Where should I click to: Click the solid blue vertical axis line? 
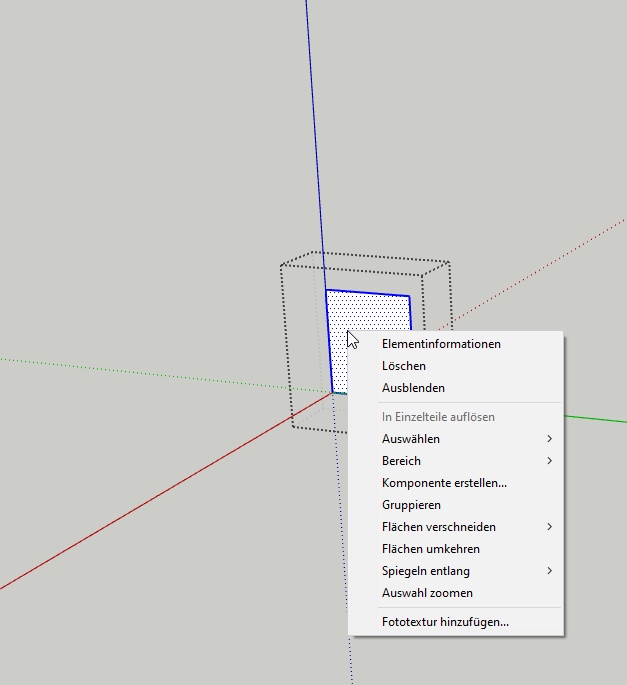[x=314, y=150]
